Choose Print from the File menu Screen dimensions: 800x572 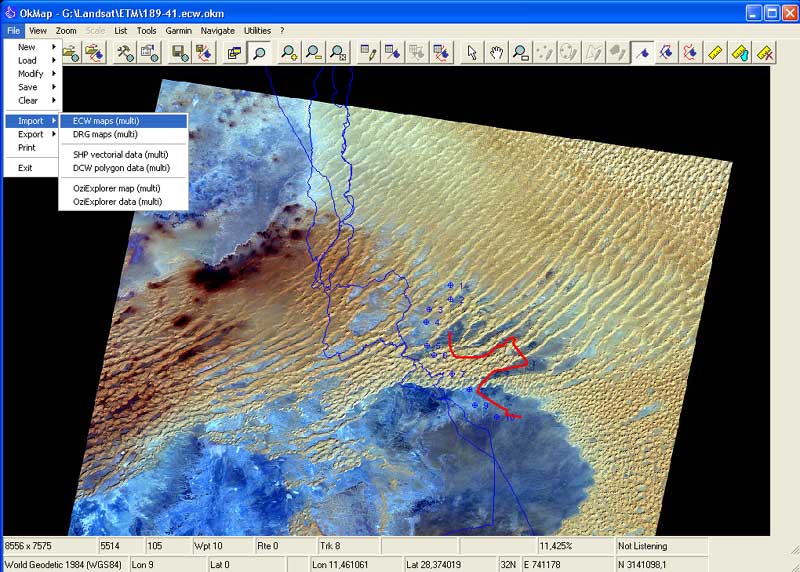point(33,147)
